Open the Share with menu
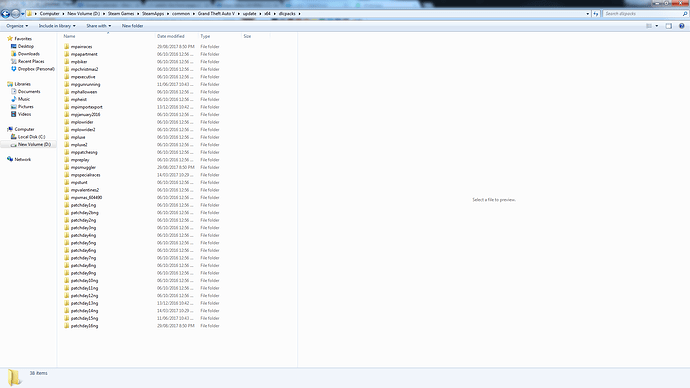The width and height of the screenshot is (690, 388). point(99,26)
